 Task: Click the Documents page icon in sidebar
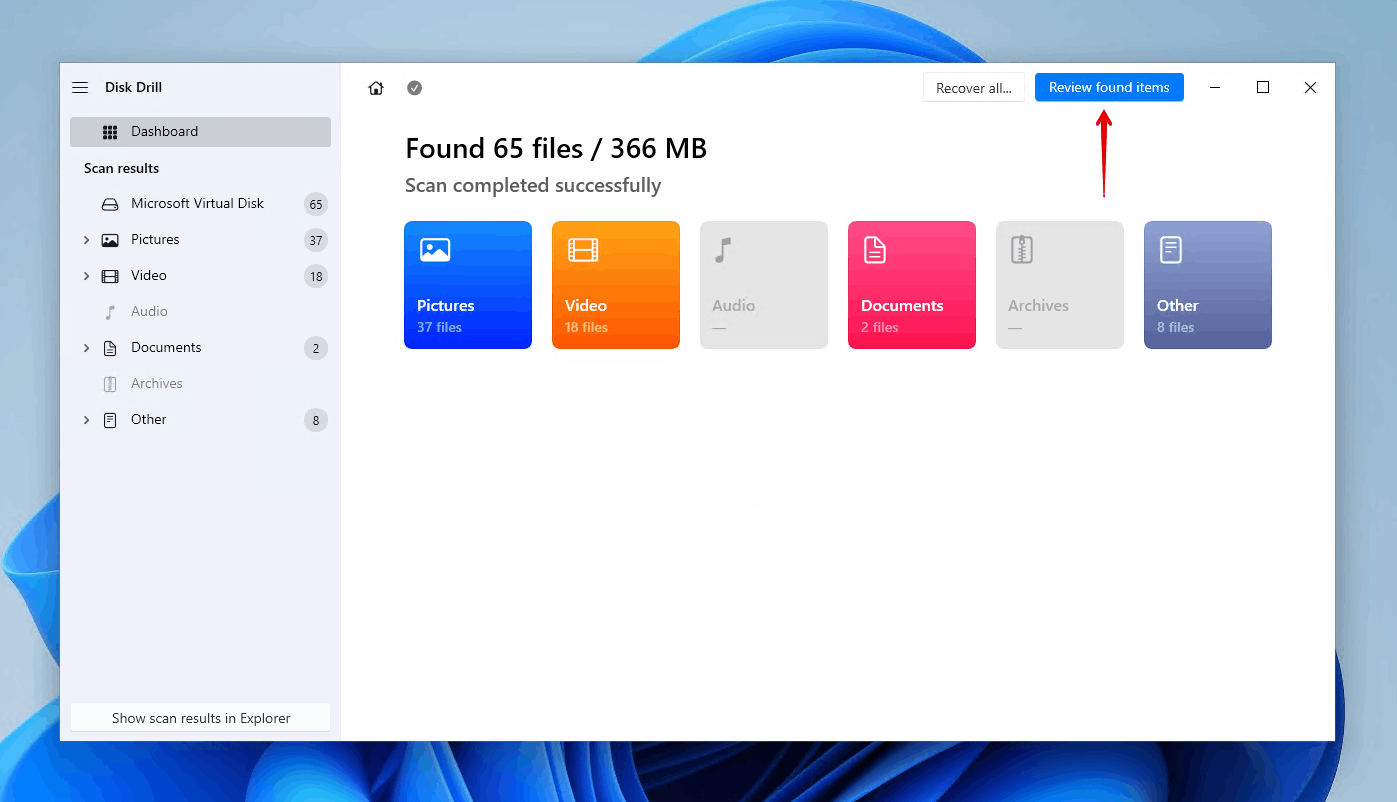pyautogui.click(x=110, y=348)
